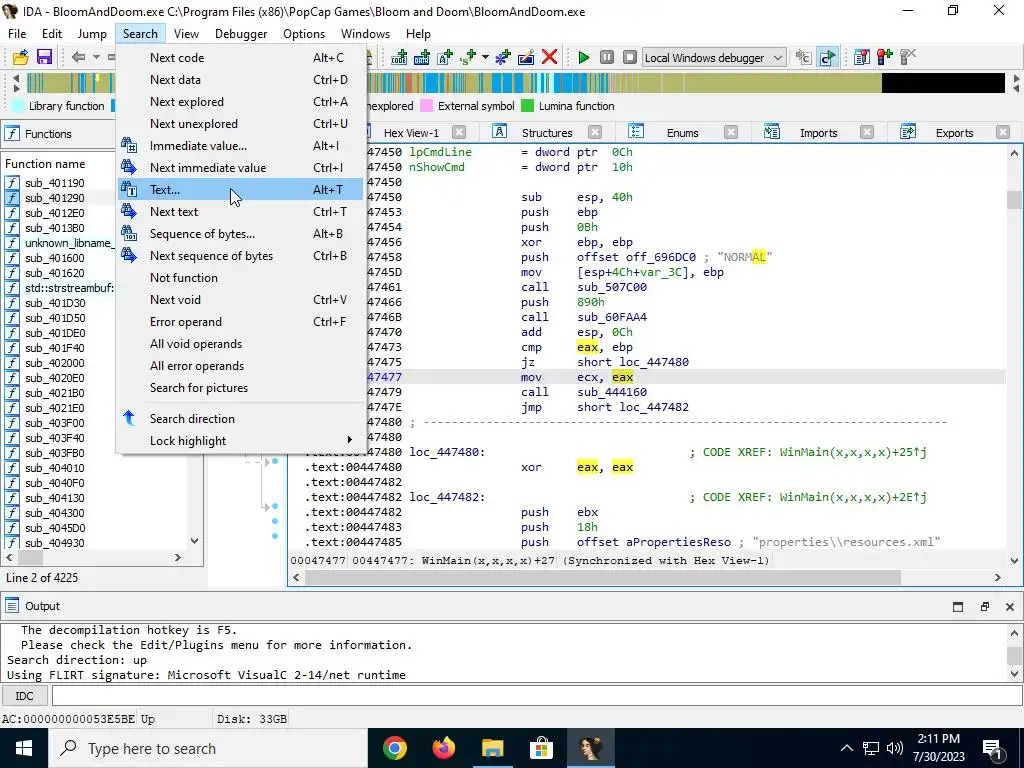1024x768 pixels.
Task: Click the Stop process icon
Action: coord(630,57)
